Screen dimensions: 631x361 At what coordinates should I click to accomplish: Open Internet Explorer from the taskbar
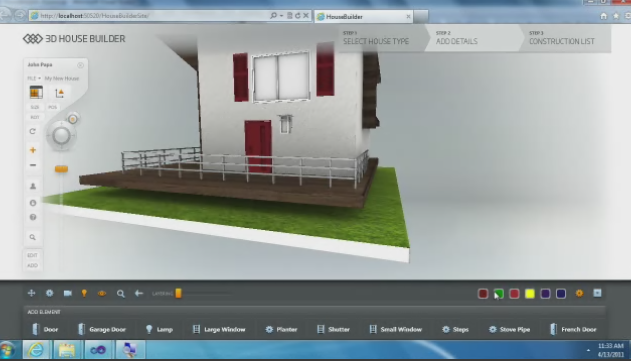[x=36, y=350]
